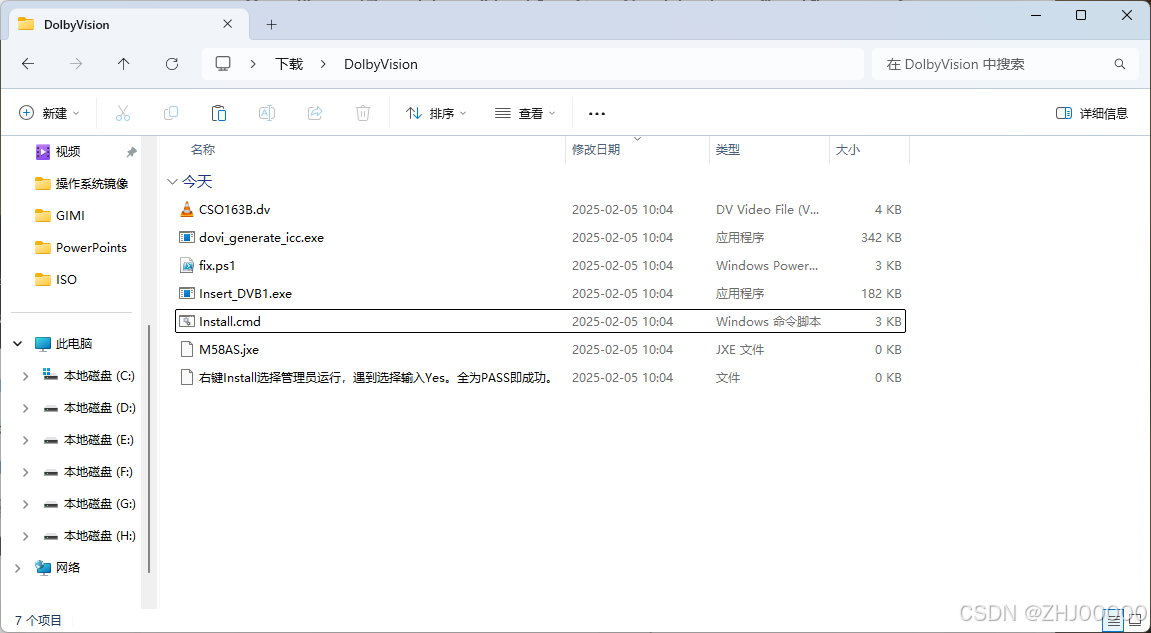This screenshot has width=1151, height=633.
Task: Click the pin icon beside 视频
Action: click(x=131, y=152)
